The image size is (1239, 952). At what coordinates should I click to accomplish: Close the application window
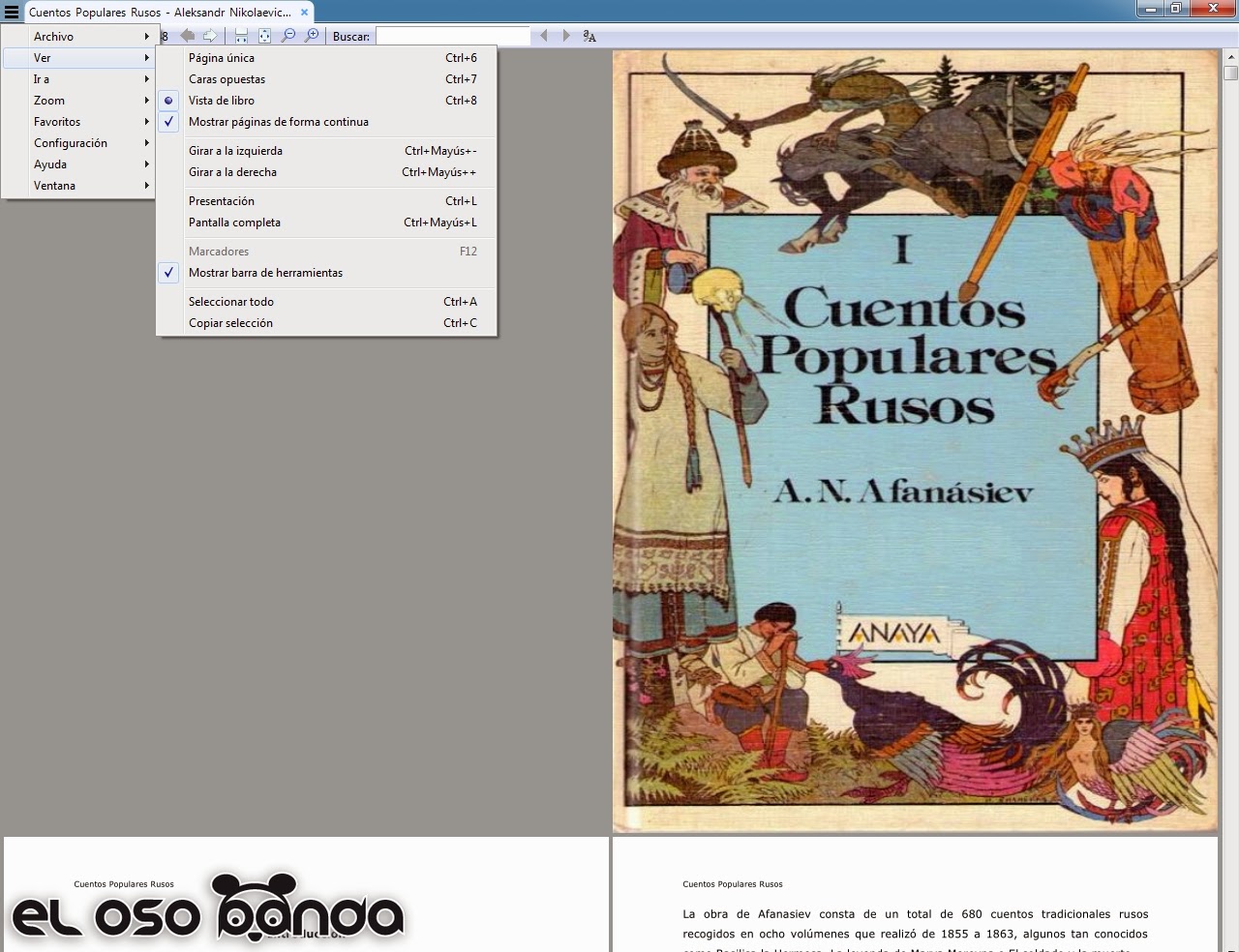tap(1213, 9)
